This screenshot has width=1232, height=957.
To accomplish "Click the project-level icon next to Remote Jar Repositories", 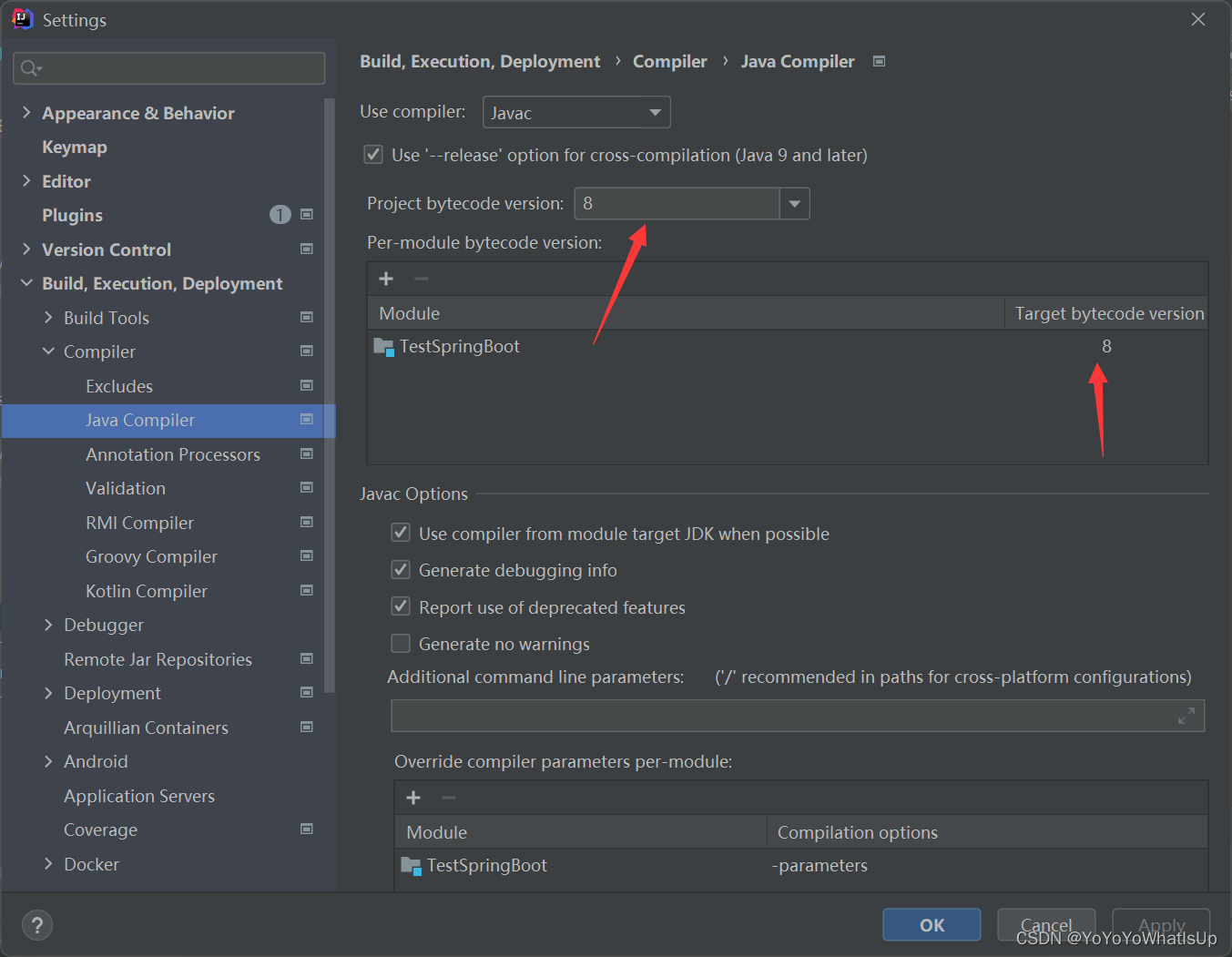I will click(307, 658).
